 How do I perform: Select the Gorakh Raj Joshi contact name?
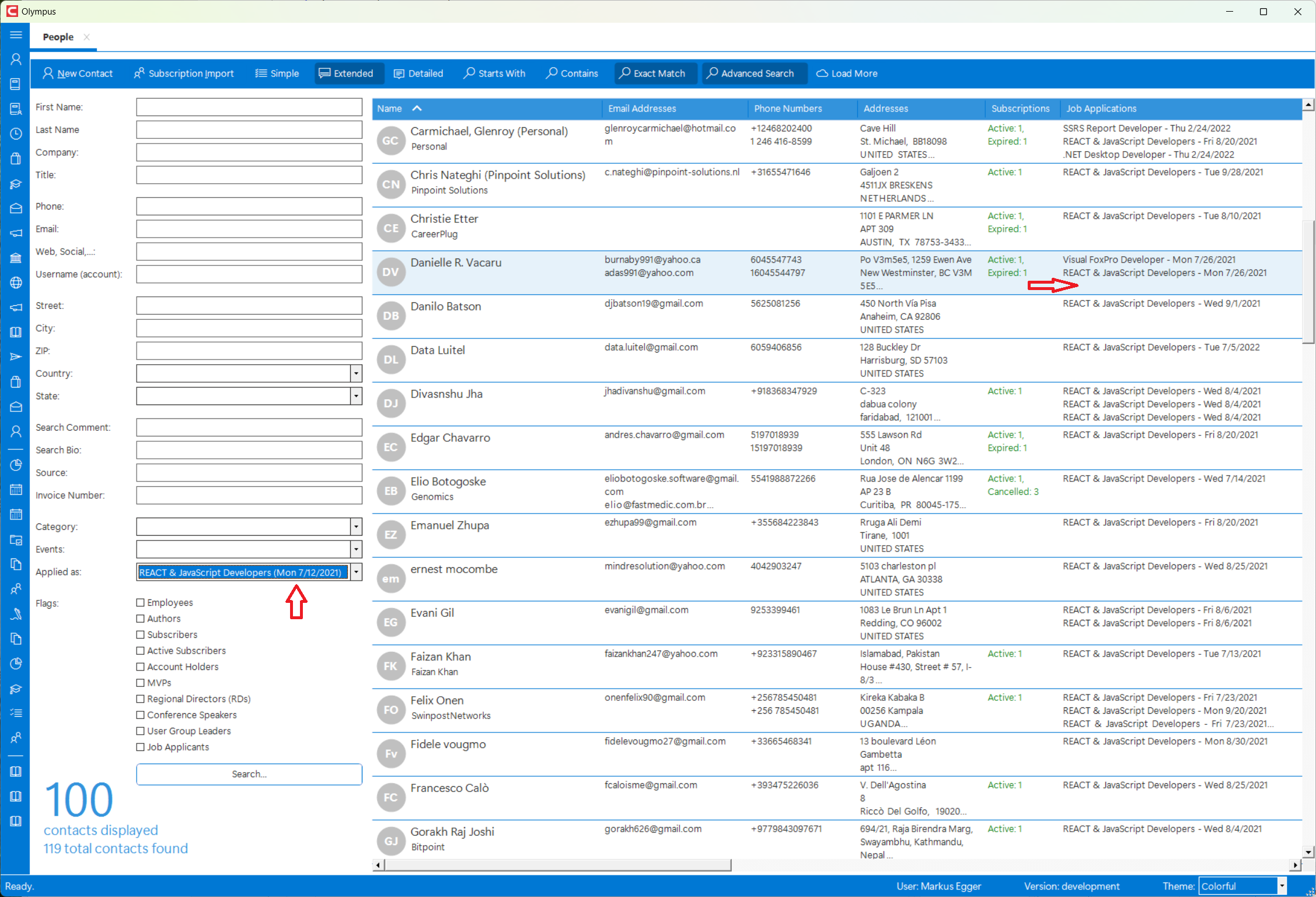click(452, 832)
